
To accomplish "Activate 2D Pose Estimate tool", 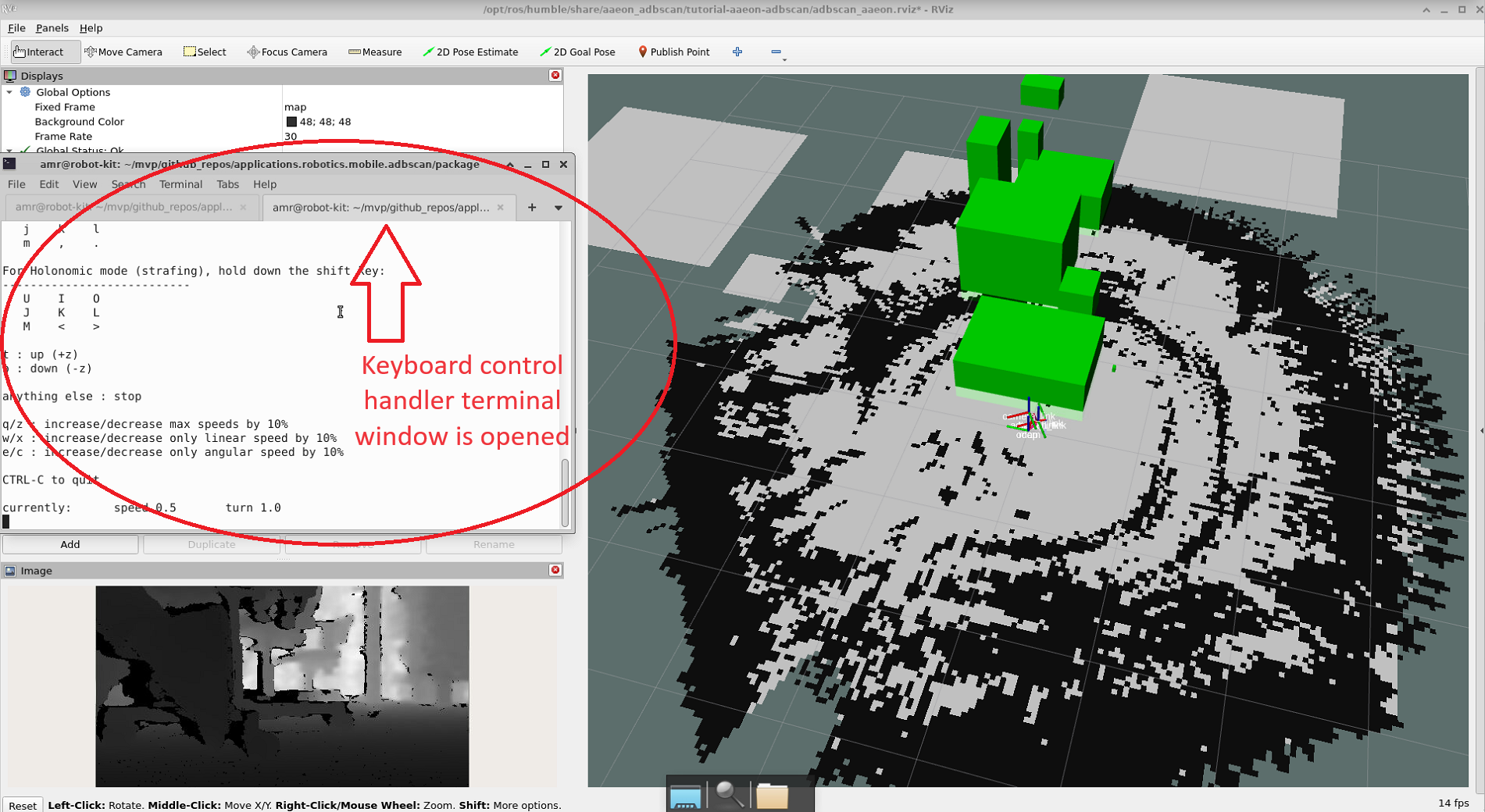I will click(470, 52).
